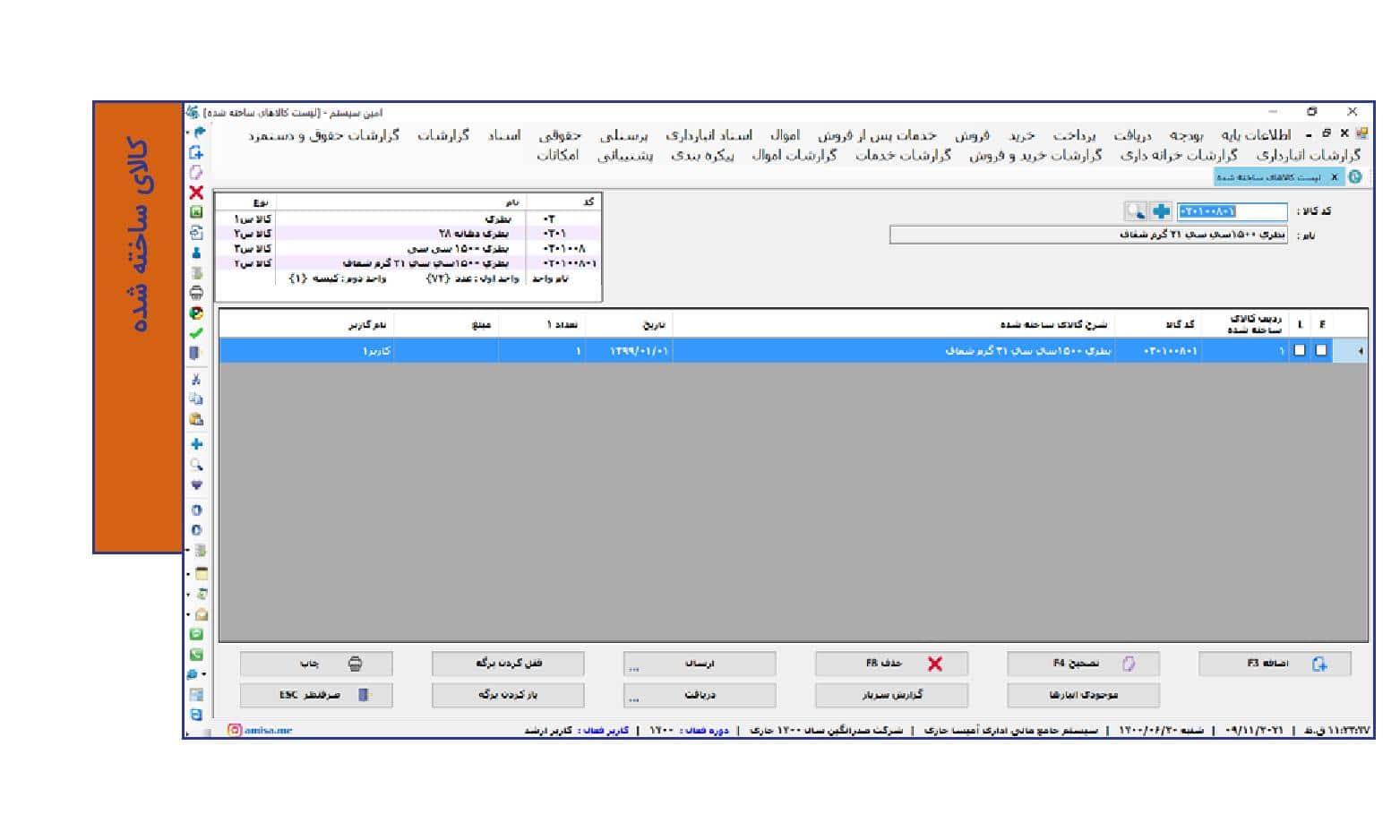Click the printer icon in left toolbar
Screen dimensions: 1400x840
click(196, 293)
